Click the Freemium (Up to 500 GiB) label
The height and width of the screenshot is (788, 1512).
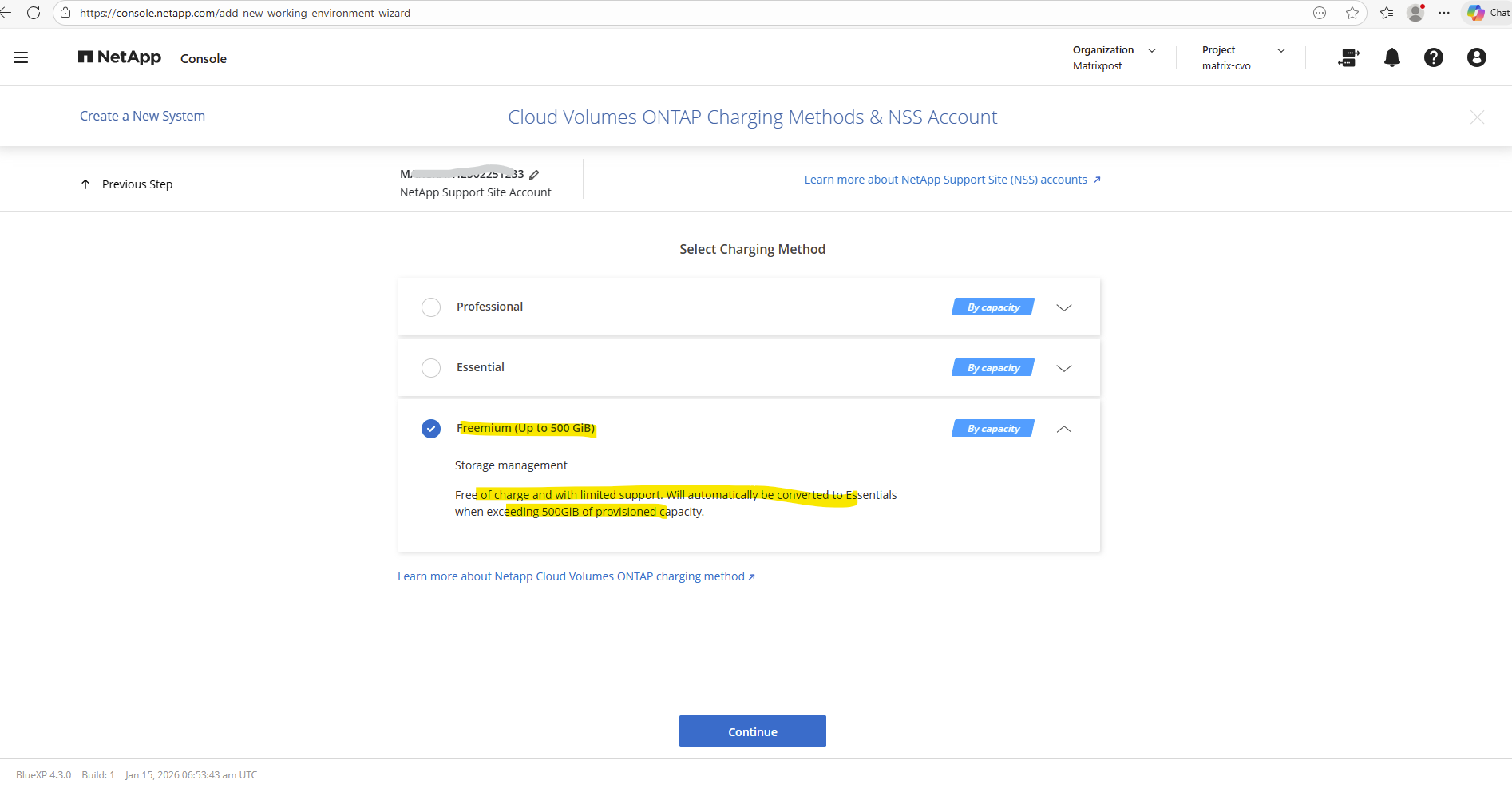click(526, 428)
